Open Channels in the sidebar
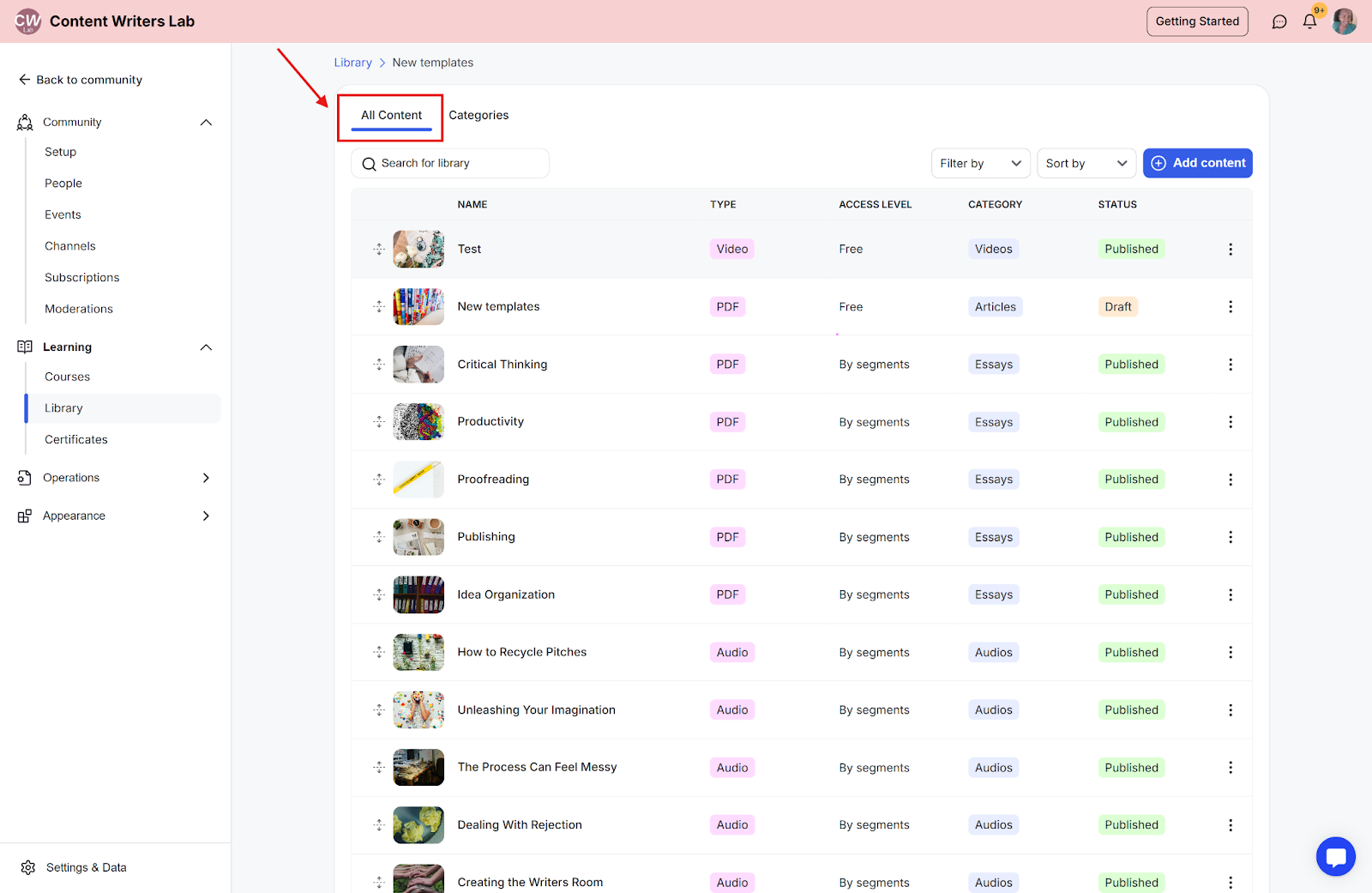1372x893 pixels. click(x=70, y=246)
